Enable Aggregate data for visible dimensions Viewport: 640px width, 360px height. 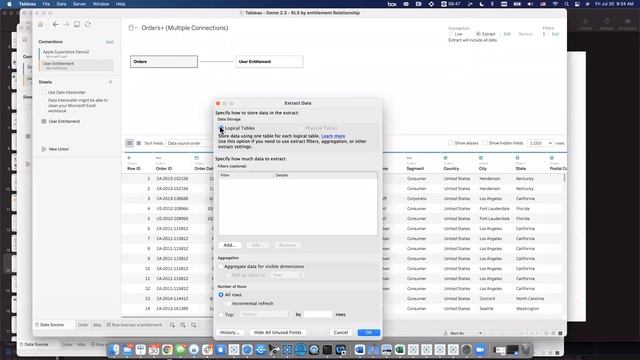pyautogui.click(x=221, y=267)
